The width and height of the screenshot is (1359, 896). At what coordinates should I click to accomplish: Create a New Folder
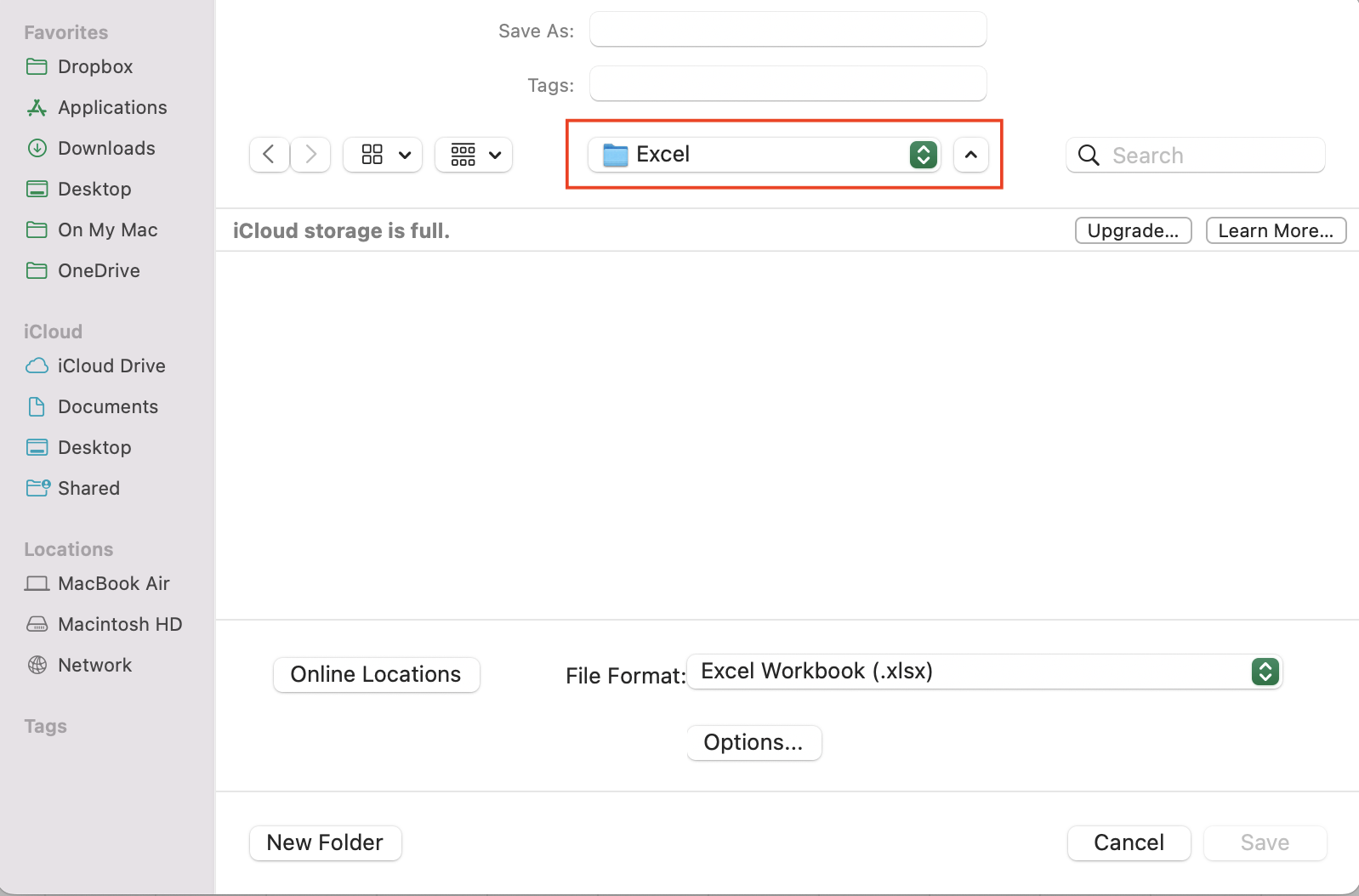click(x=326, y=842)
